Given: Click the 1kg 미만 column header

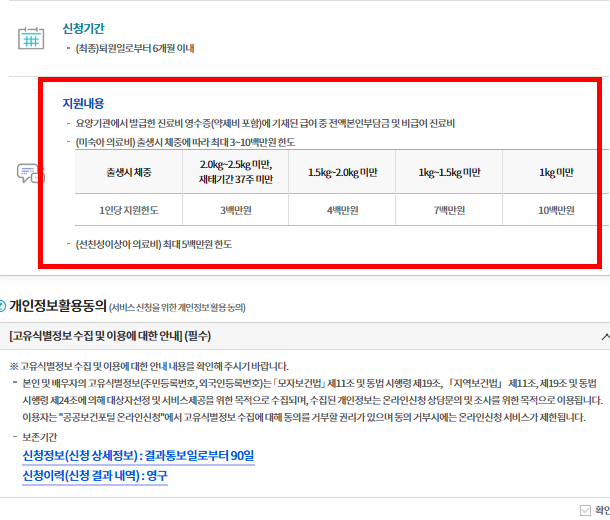Looking at the screenshot, I should coord(556,172).
